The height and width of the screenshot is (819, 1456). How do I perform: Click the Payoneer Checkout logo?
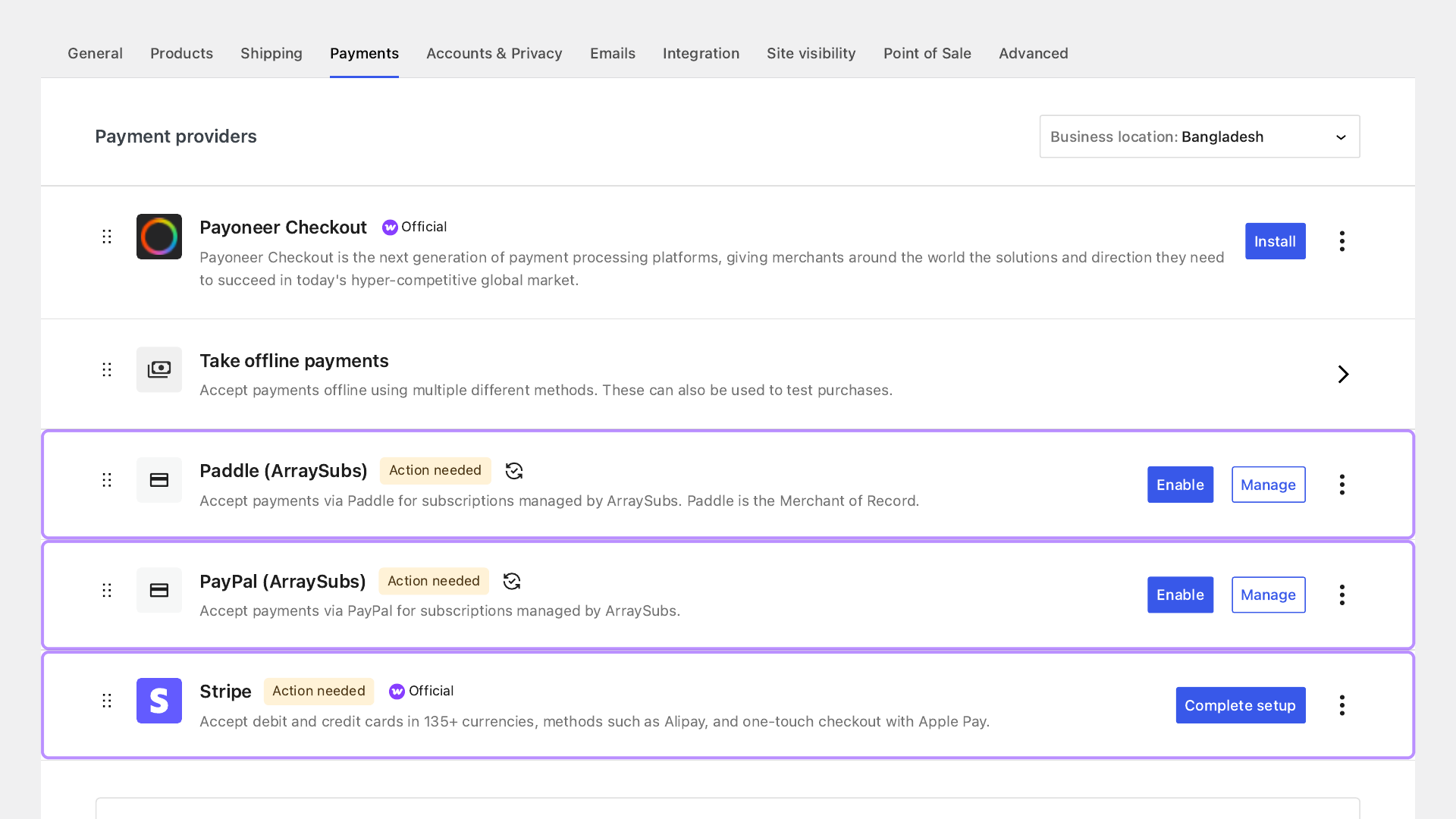[x=159, y=237]
